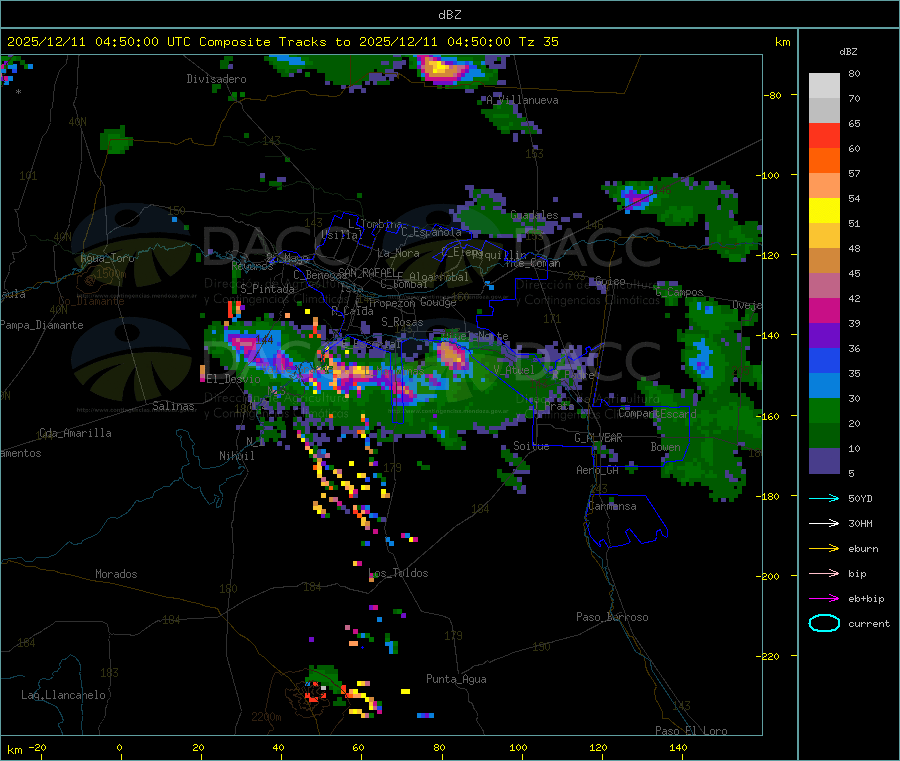Click the purple-gray 10 dBZ swatch
The image size is (900, 761).
point(824,461)
